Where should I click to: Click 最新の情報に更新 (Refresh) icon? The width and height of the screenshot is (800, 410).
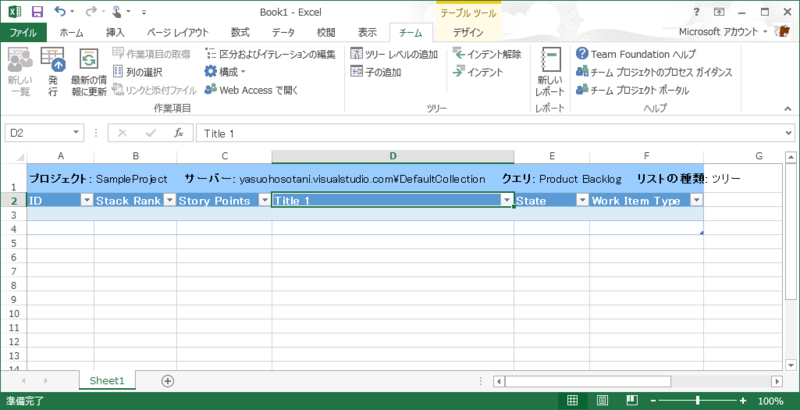(x=88, y=71)
